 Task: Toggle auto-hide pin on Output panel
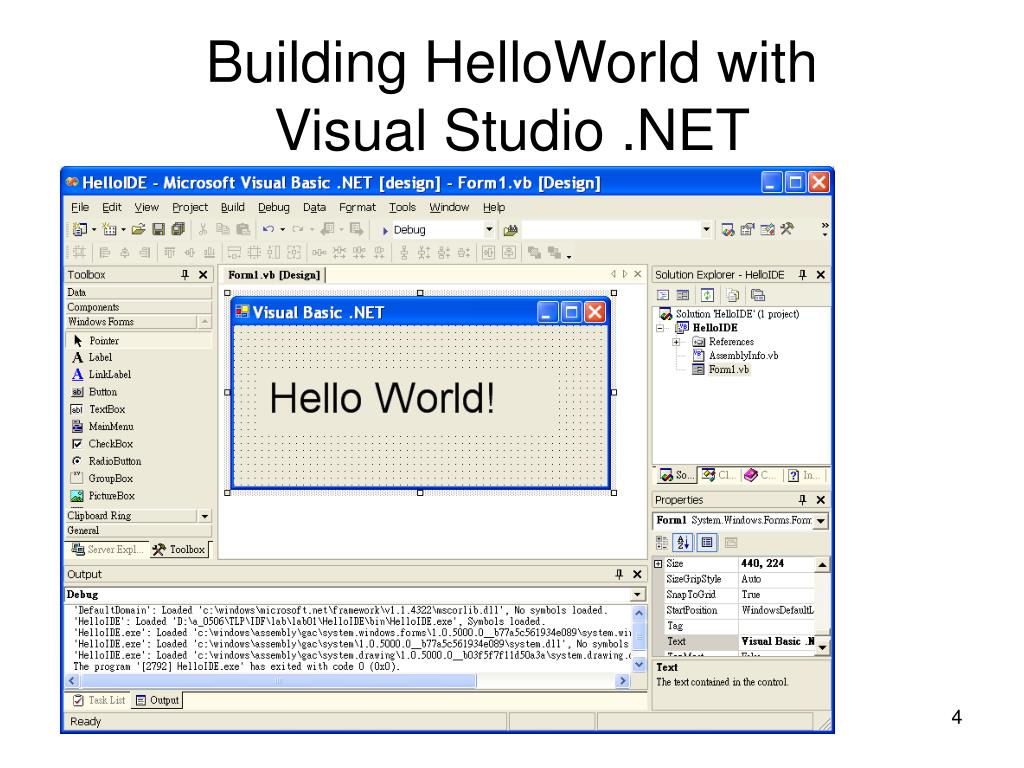[x=619, y=574]
